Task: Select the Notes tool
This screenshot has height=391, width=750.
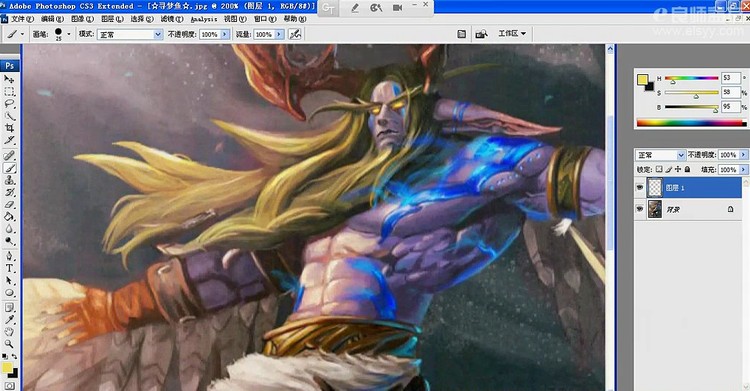Action: 9,308
